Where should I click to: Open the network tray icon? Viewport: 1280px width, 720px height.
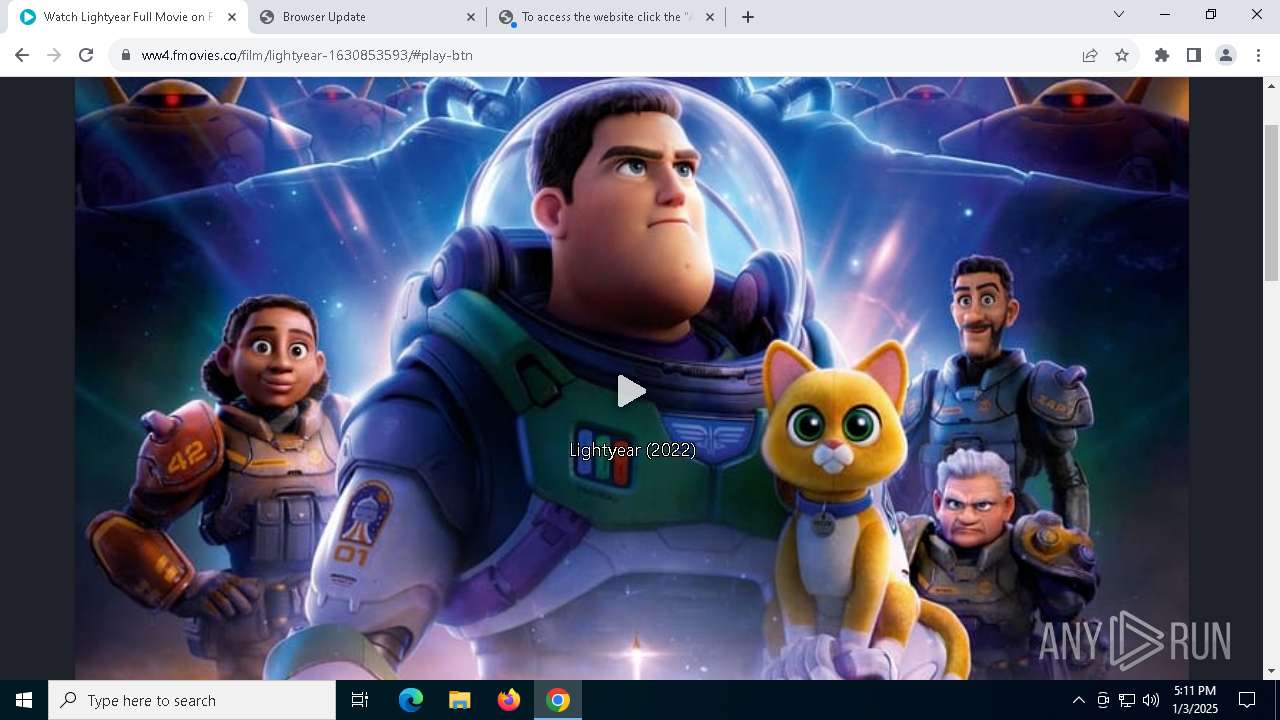1127,700
